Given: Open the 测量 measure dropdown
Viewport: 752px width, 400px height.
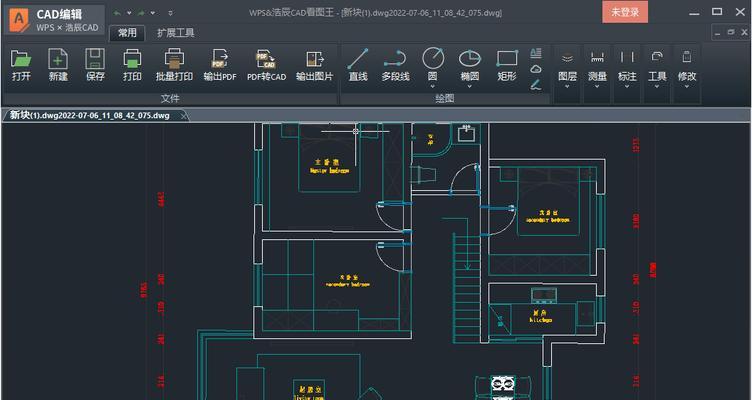Looking at the screenshot, I should pos(597,70).
